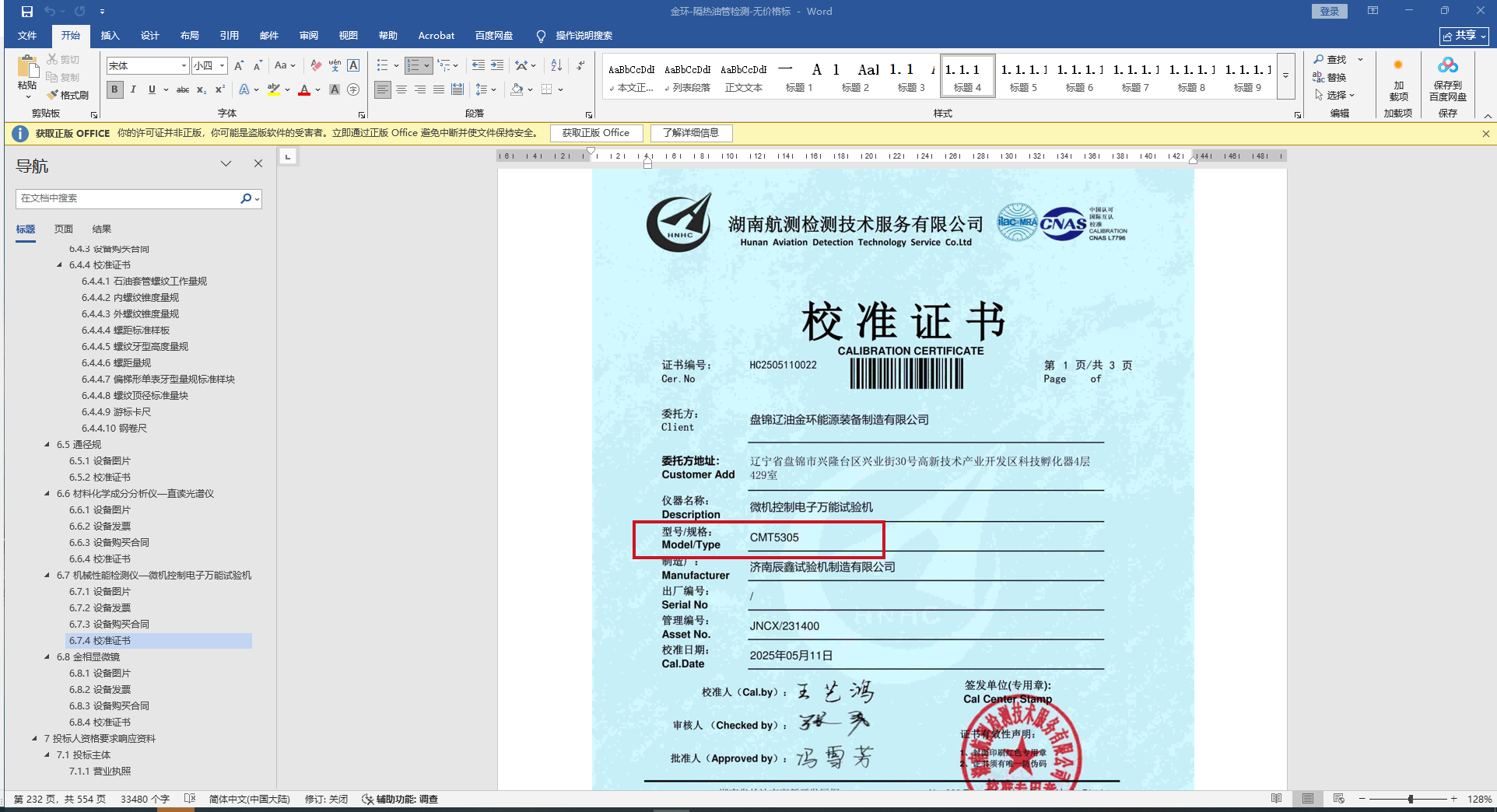Select the Format Painter (格式刷) tool

tap(68, 95)
